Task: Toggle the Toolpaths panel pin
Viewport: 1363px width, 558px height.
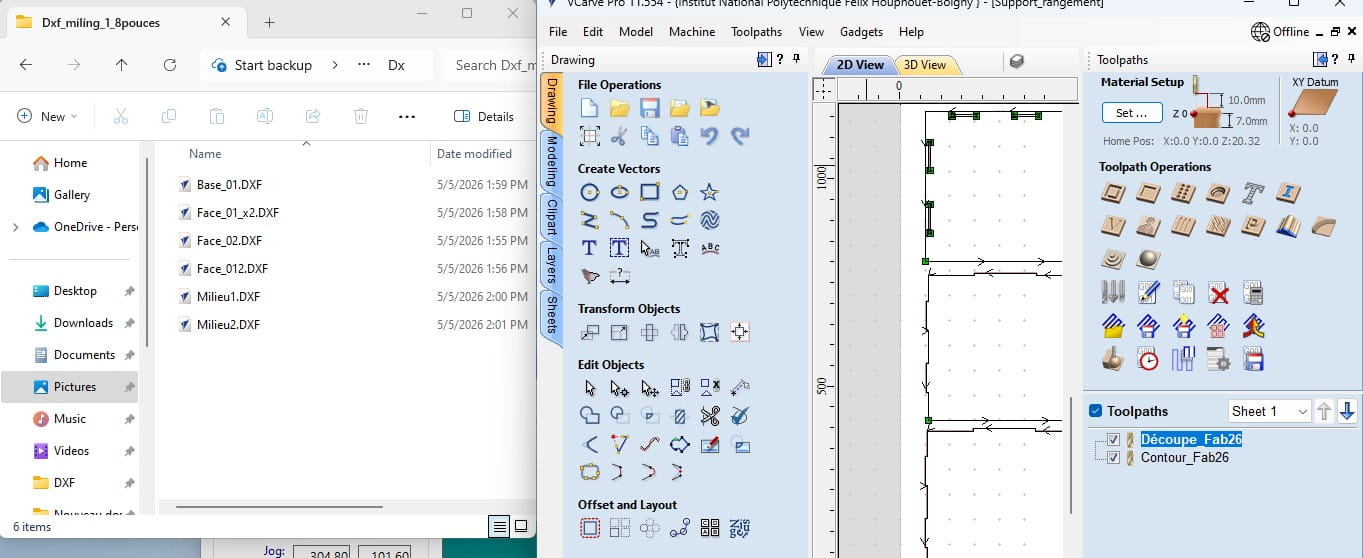Action: 1351,60
